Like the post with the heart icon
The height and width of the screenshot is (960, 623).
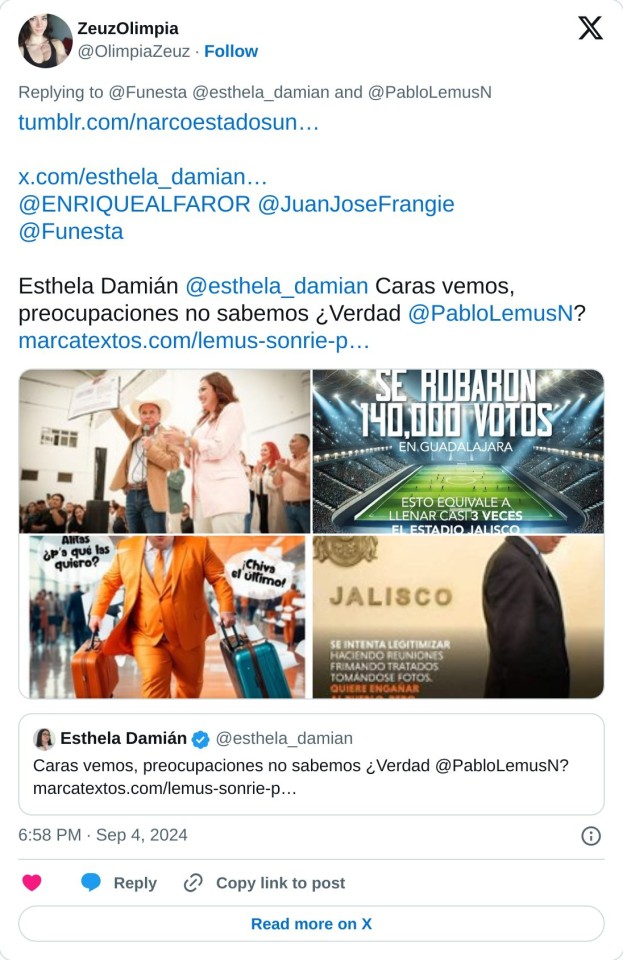[x=32, y=882]
